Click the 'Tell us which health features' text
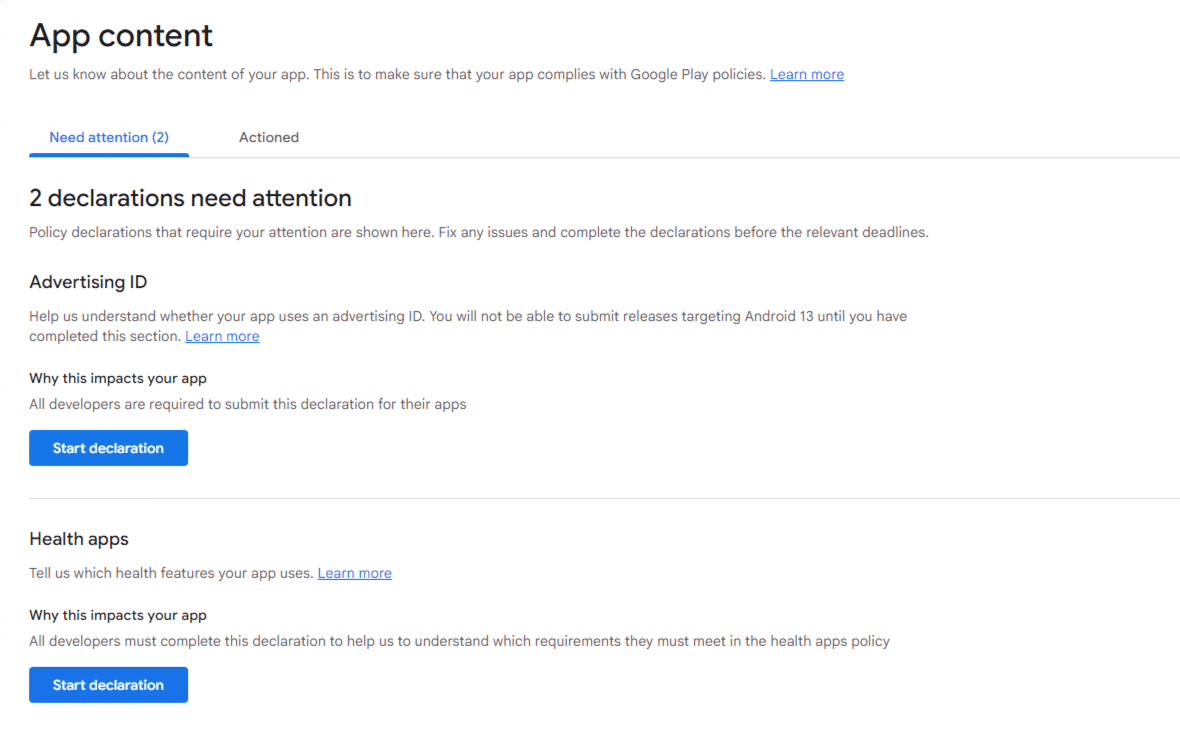 click(171, 573)
